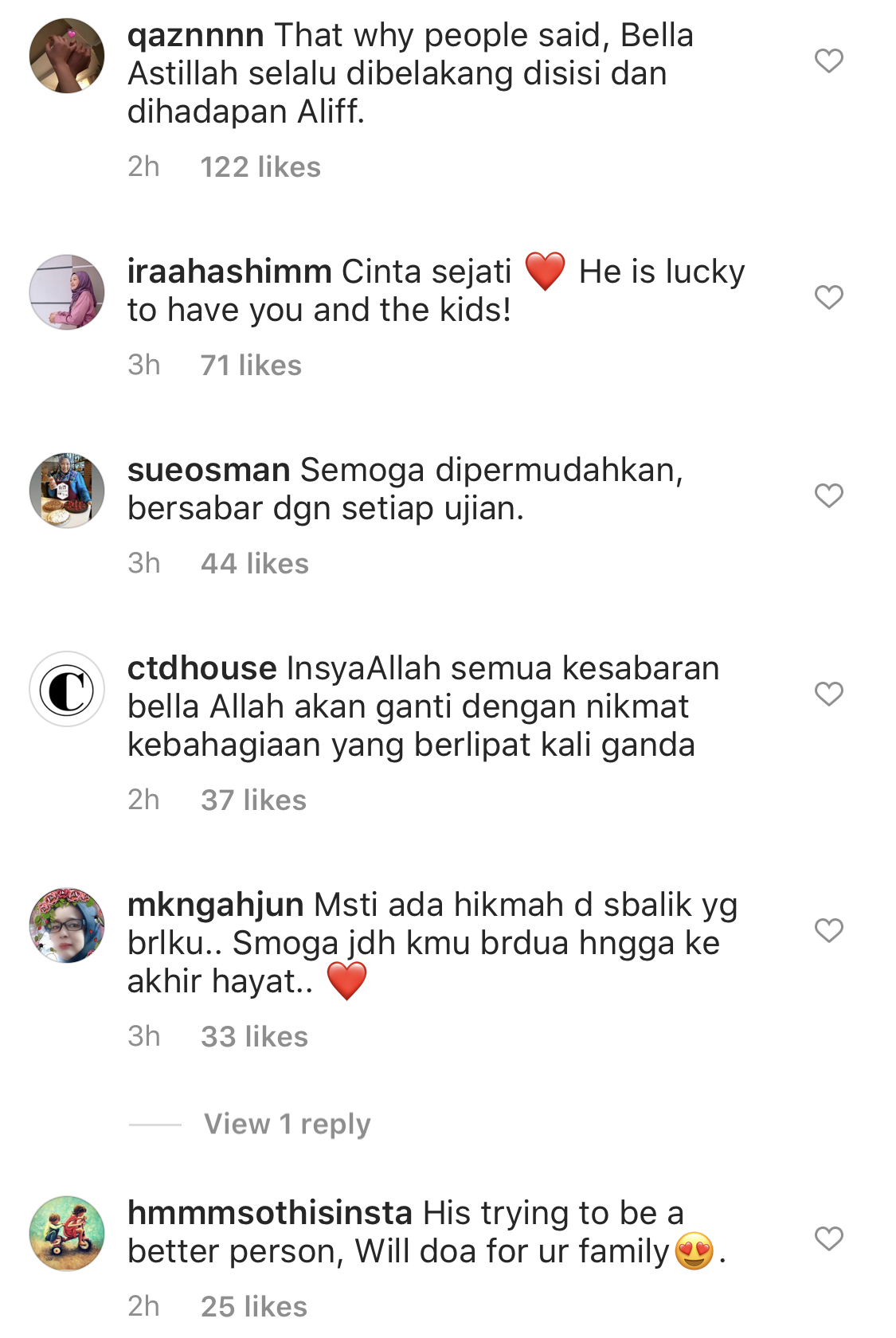Open the 37 likes list
The height and width of the screenshot is (1338, 896).
(x=253, y=800)
